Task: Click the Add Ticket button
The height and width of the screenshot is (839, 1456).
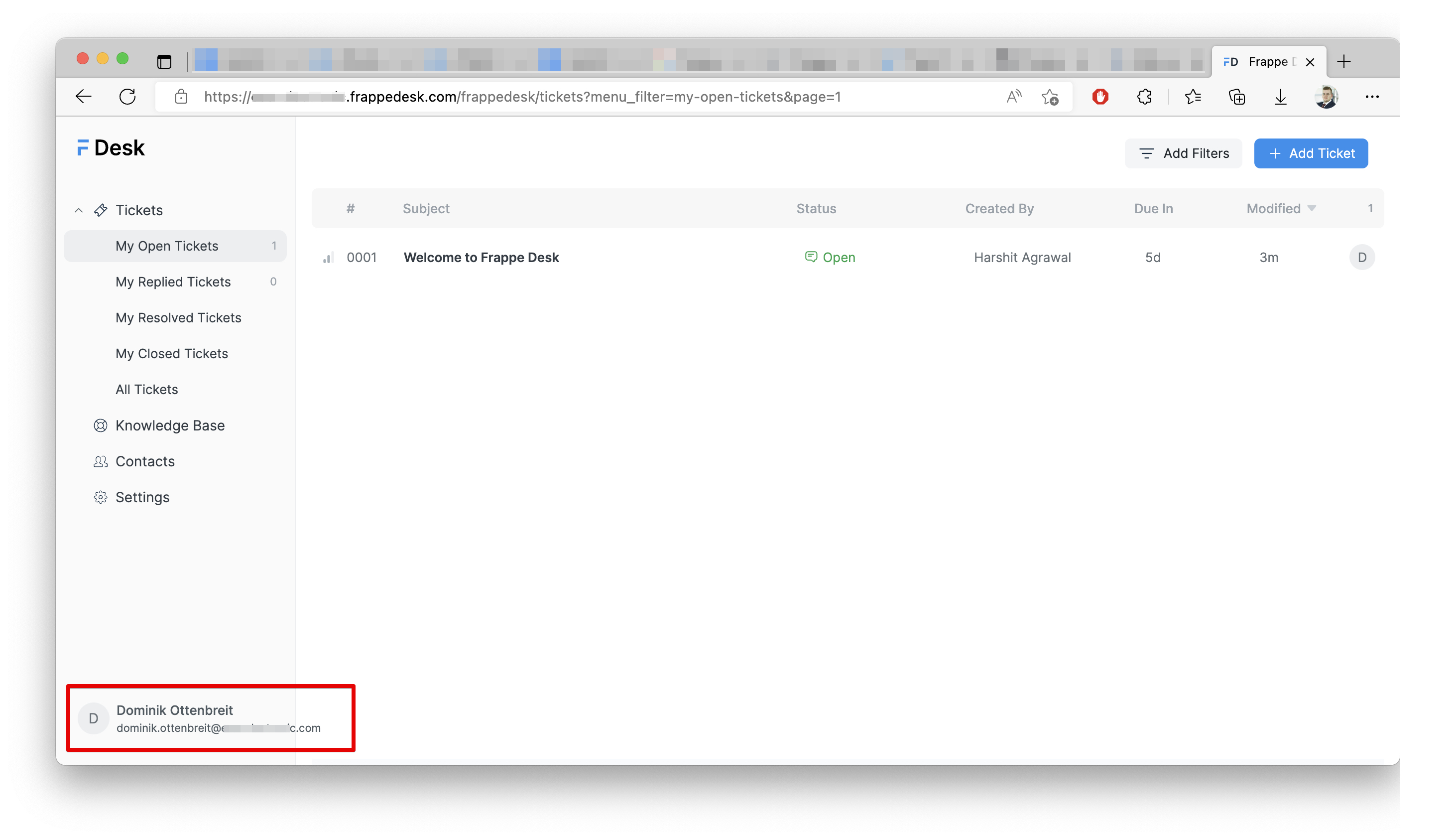Action: point(1311,153)
